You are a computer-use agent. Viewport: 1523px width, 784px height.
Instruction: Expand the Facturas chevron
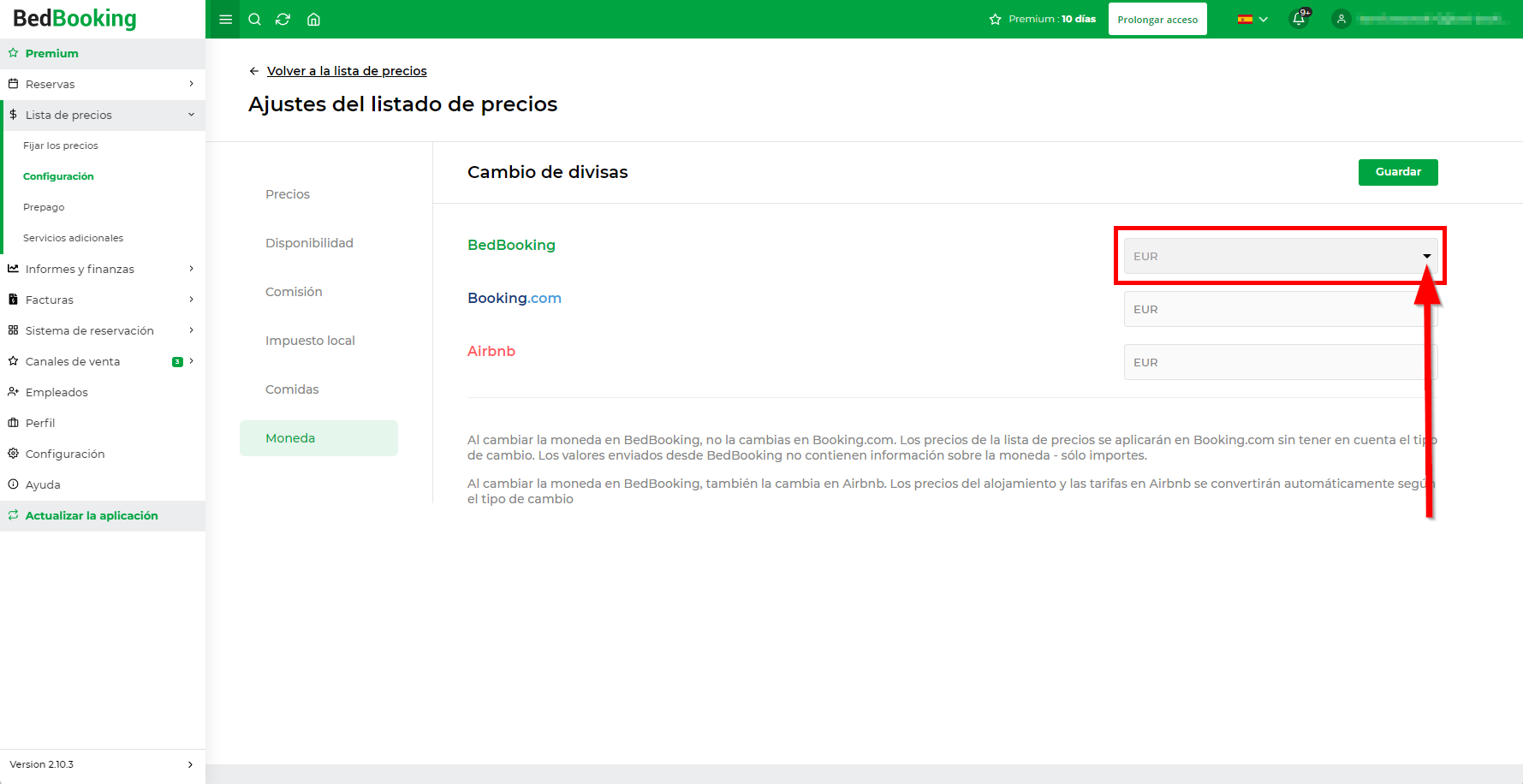[191, 300]
